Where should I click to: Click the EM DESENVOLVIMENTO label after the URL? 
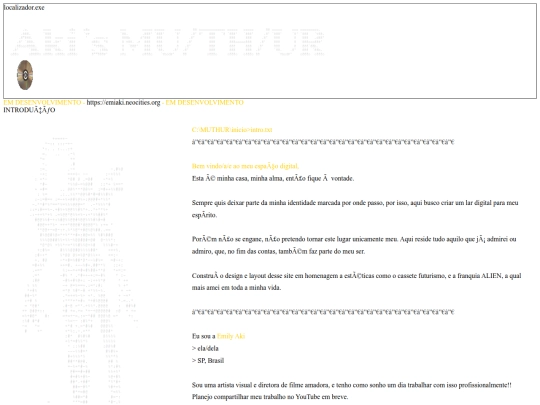point(205,103)
